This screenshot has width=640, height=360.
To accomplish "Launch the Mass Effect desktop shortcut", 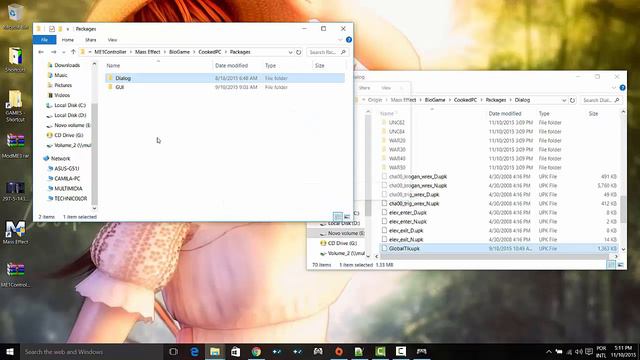I will pos(15,232).
